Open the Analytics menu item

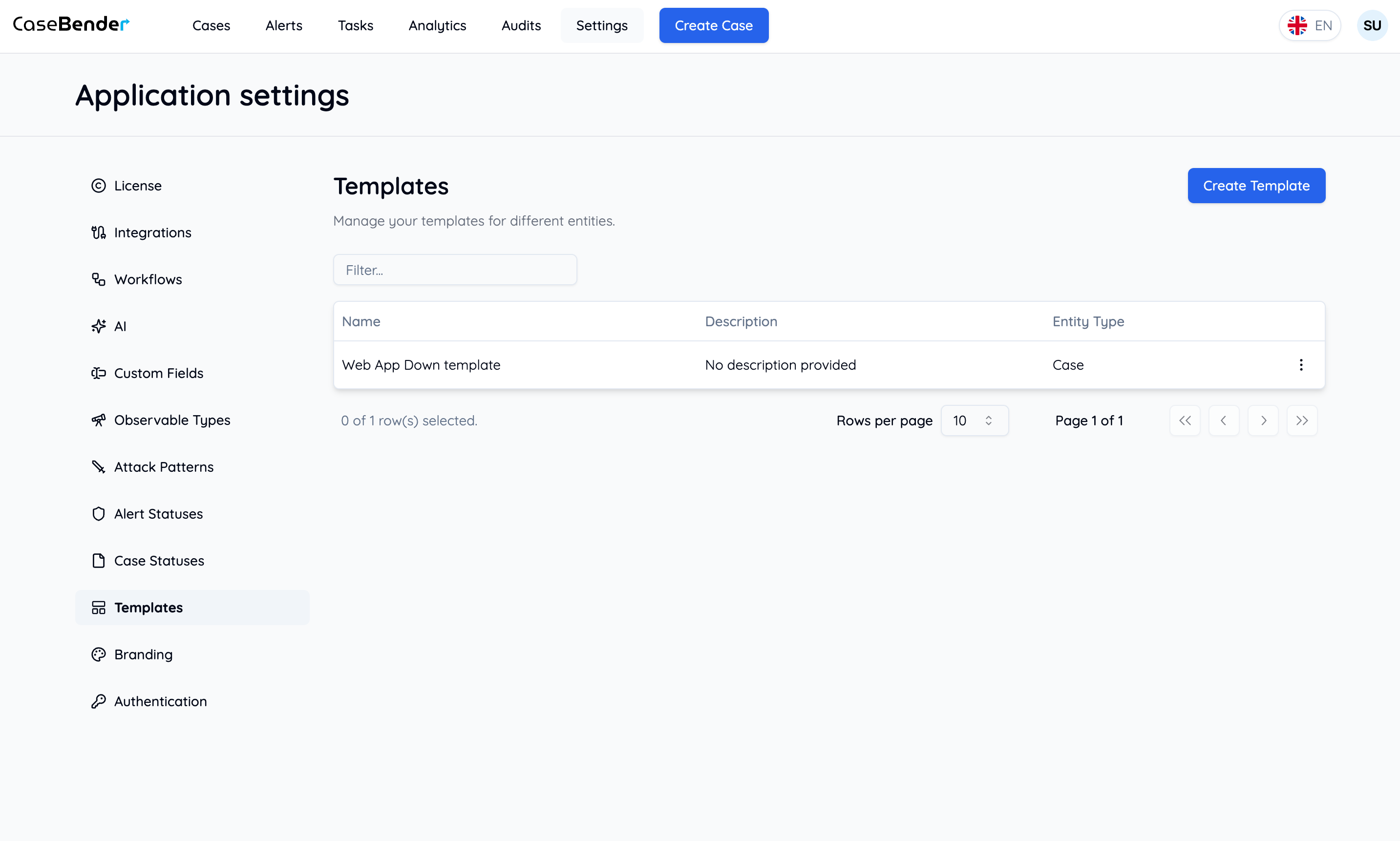tap(437, 25)
